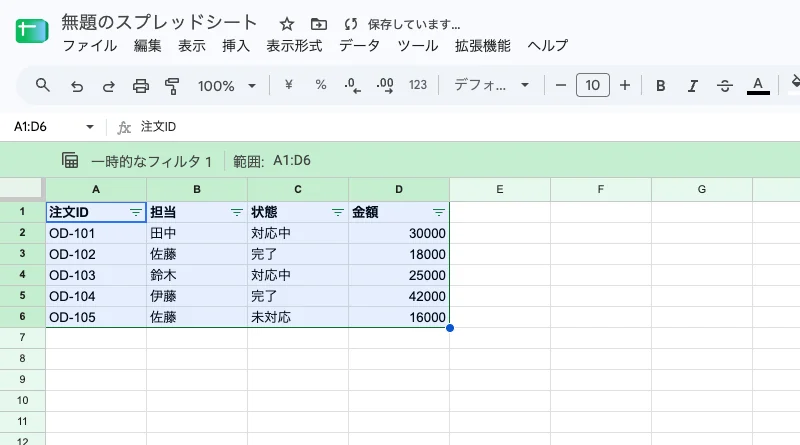Print the spreadsheet
Screen dimensions: 800x445
pos(141,86)
